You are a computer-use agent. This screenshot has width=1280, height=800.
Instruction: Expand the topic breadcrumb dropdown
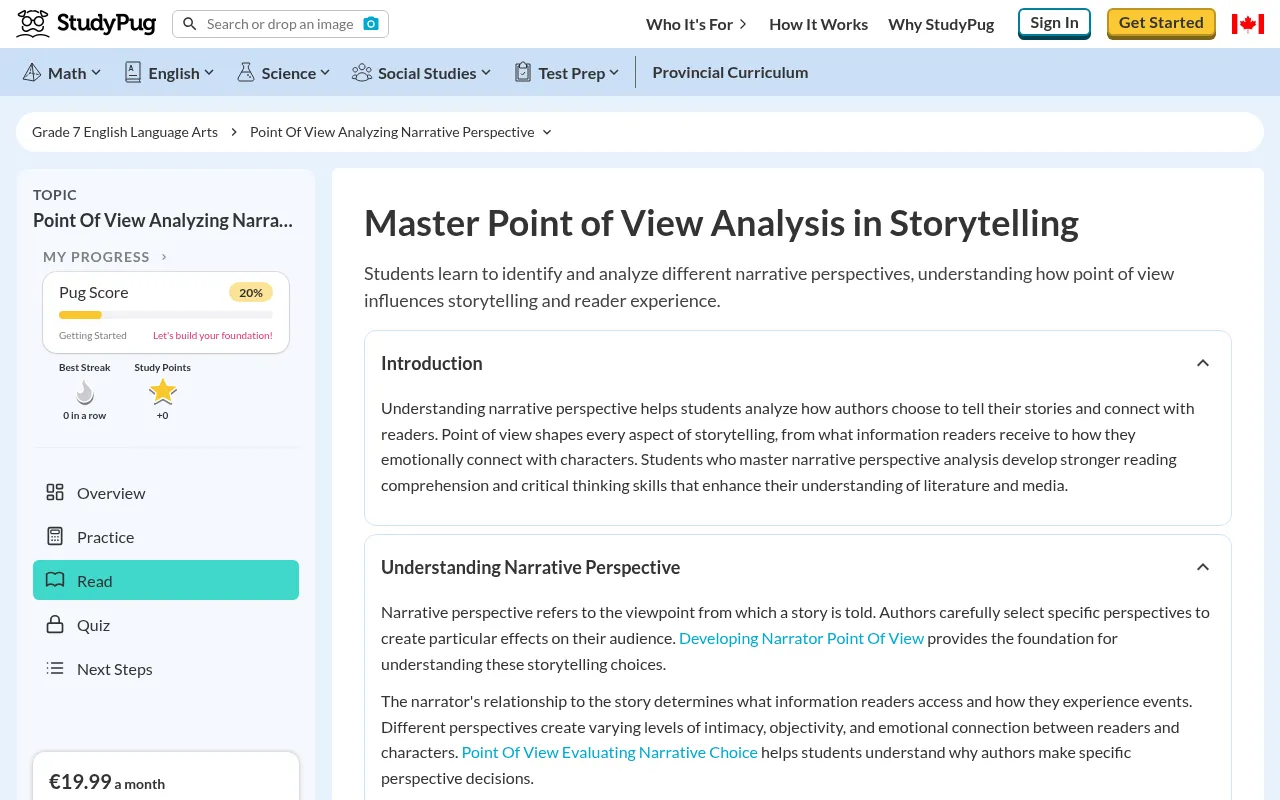[x=547, y=132]
